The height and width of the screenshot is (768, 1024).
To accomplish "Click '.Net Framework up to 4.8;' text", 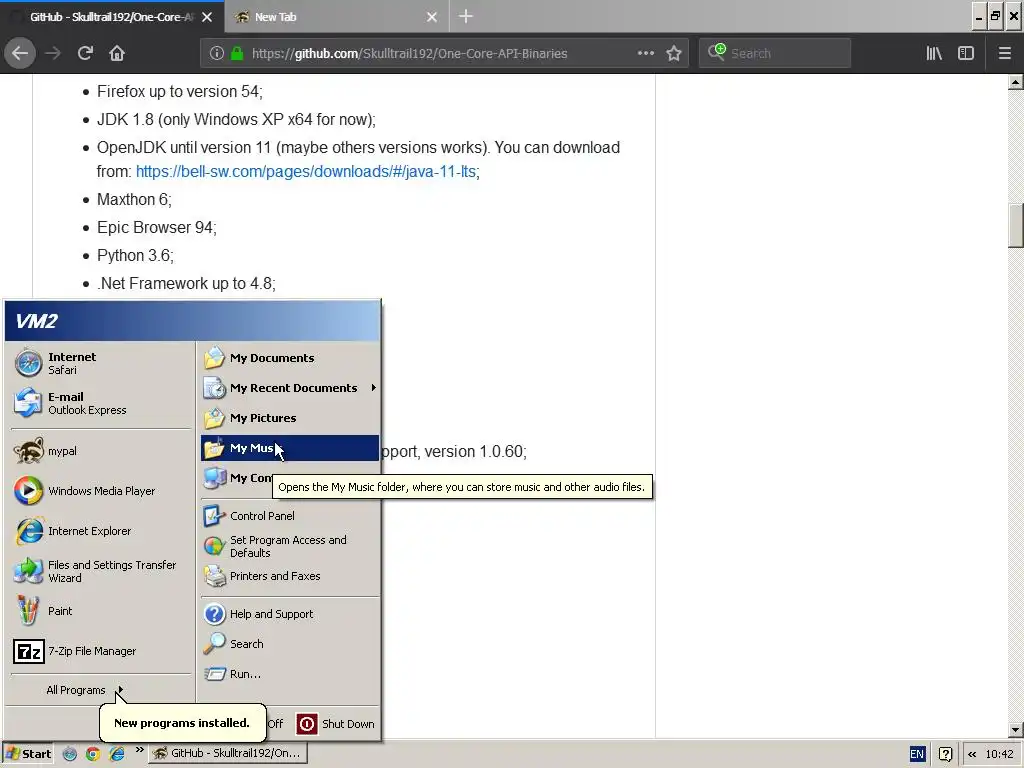I will (x=186, y=283).
